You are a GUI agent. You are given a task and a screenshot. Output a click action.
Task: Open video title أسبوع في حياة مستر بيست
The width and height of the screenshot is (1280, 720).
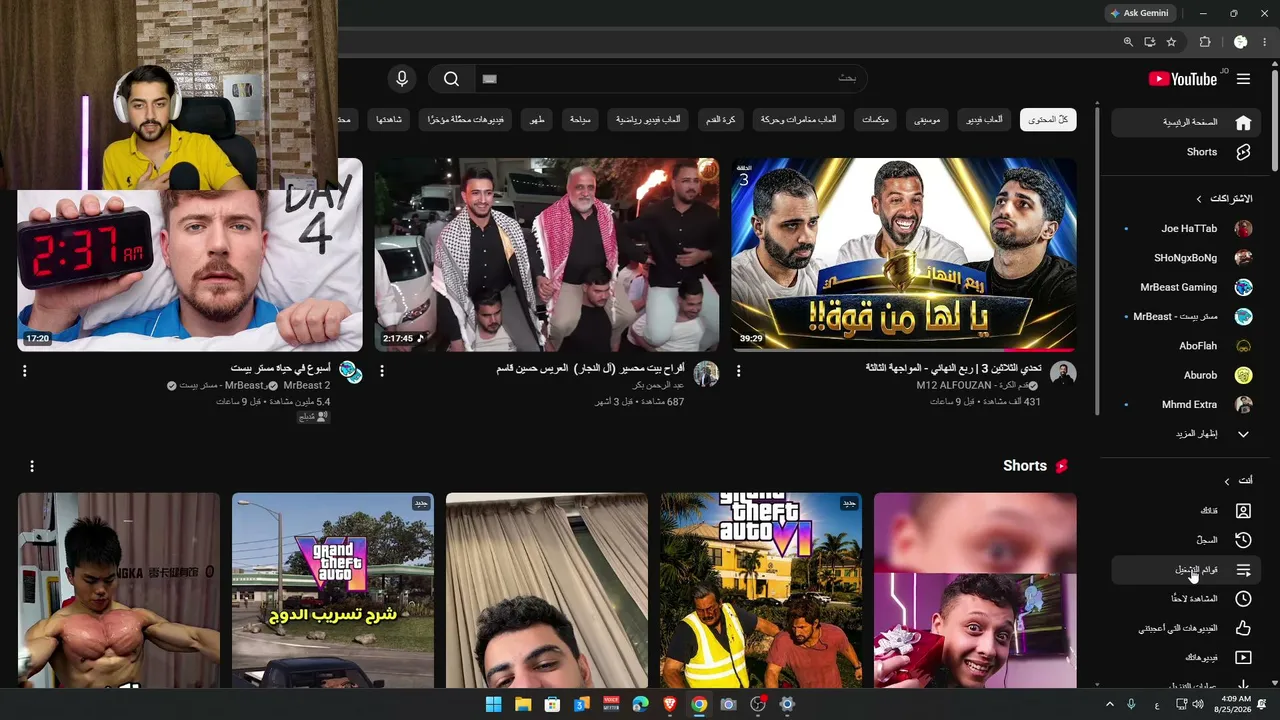[280, 368]
